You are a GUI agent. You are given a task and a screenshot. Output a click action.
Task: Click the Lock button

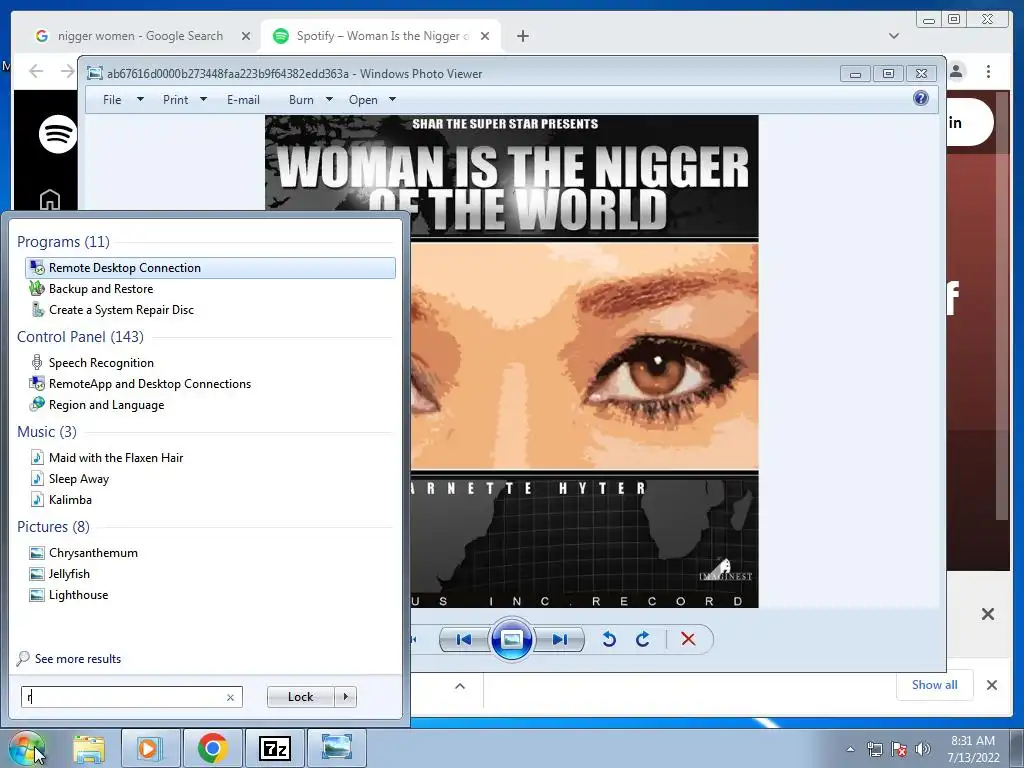pos(300,697)
